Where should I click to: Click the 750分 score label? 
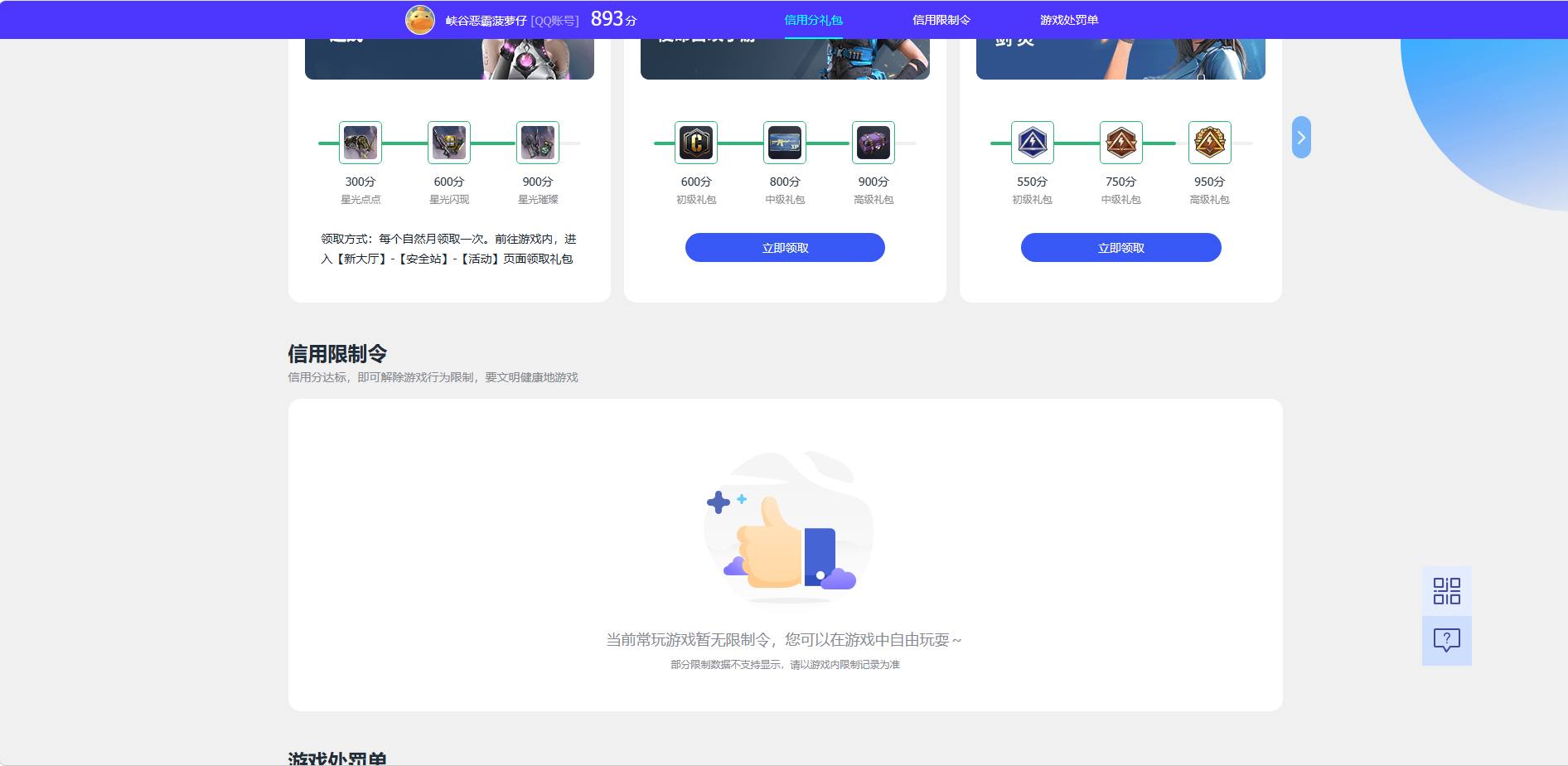coord(1120,182)
